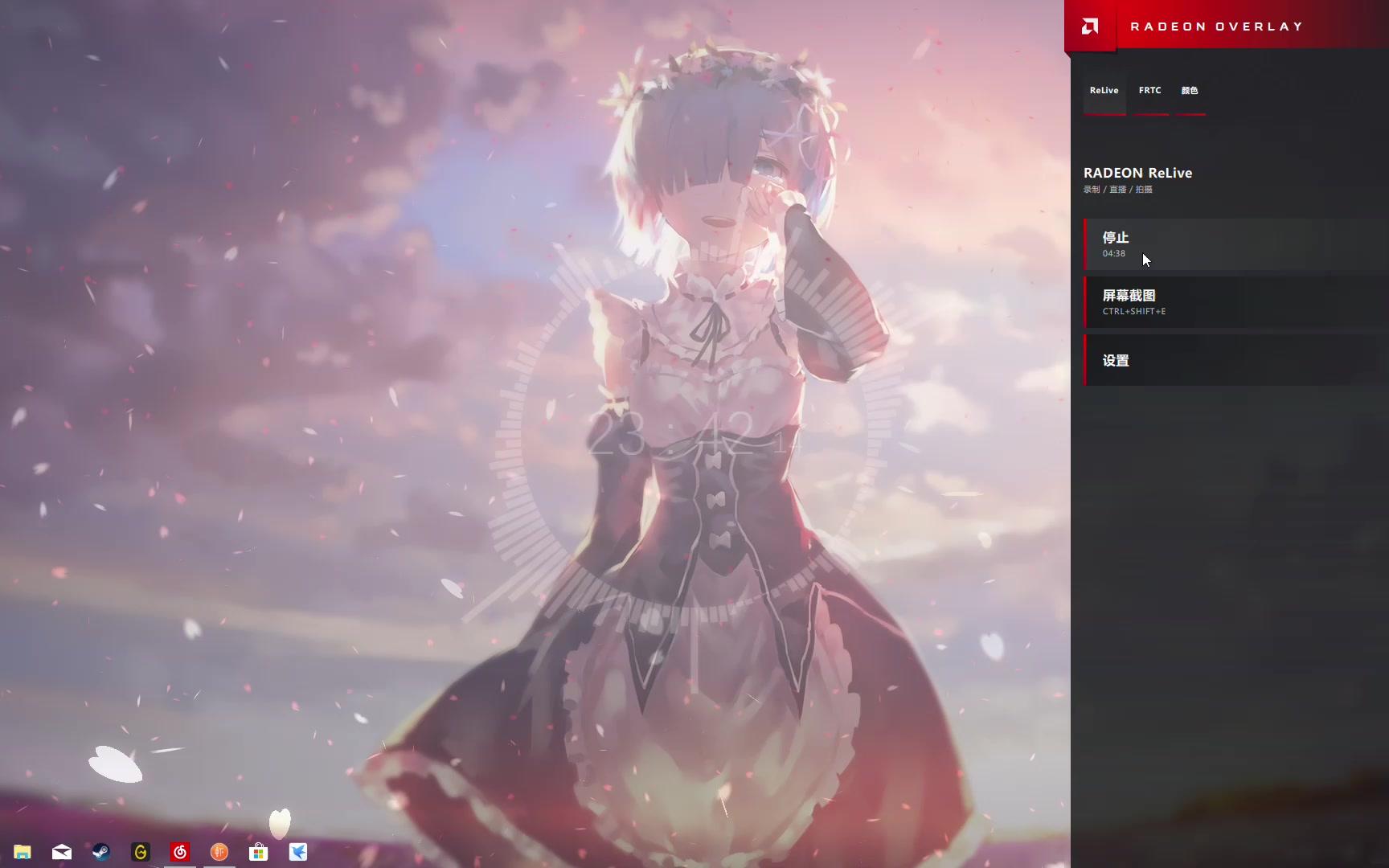The image size is (1389, 868).
Task: Open File Explorer from the taskbar
Action: pos(23,852)
